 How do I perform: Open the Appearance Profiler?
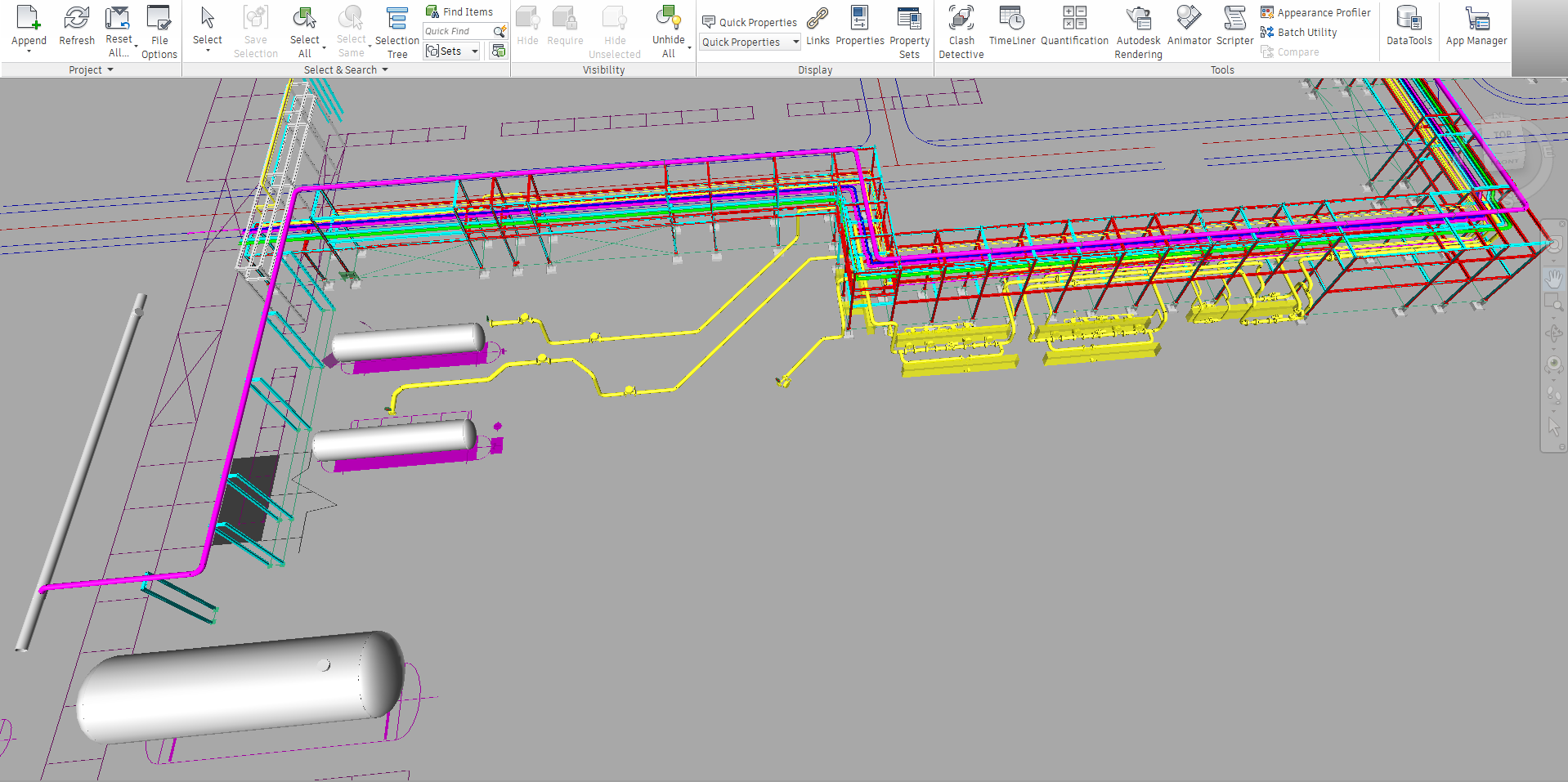[1315, 12]
